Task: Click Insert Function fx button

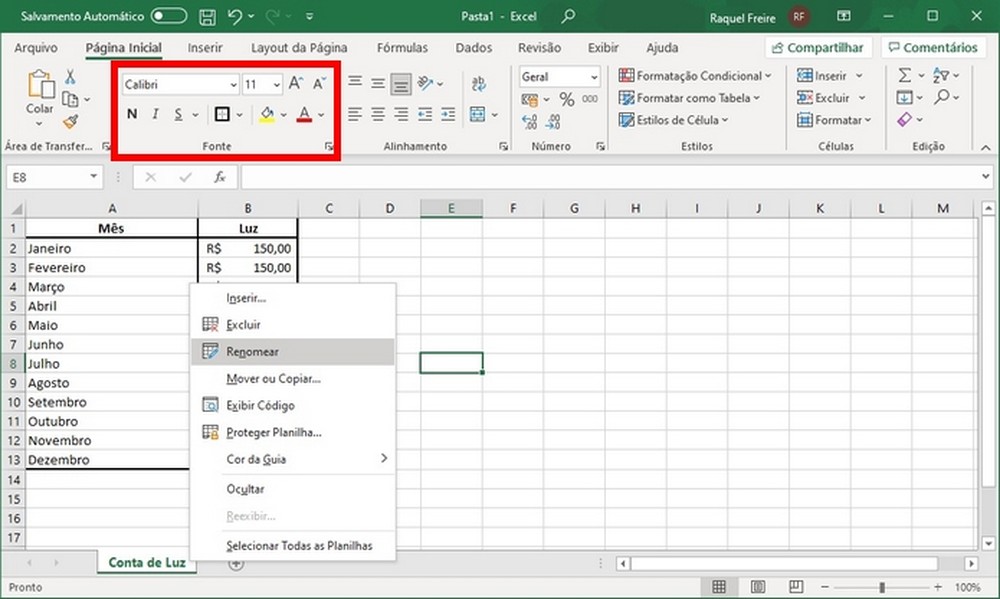Action: pyautogui.click(x=219, y=177)
